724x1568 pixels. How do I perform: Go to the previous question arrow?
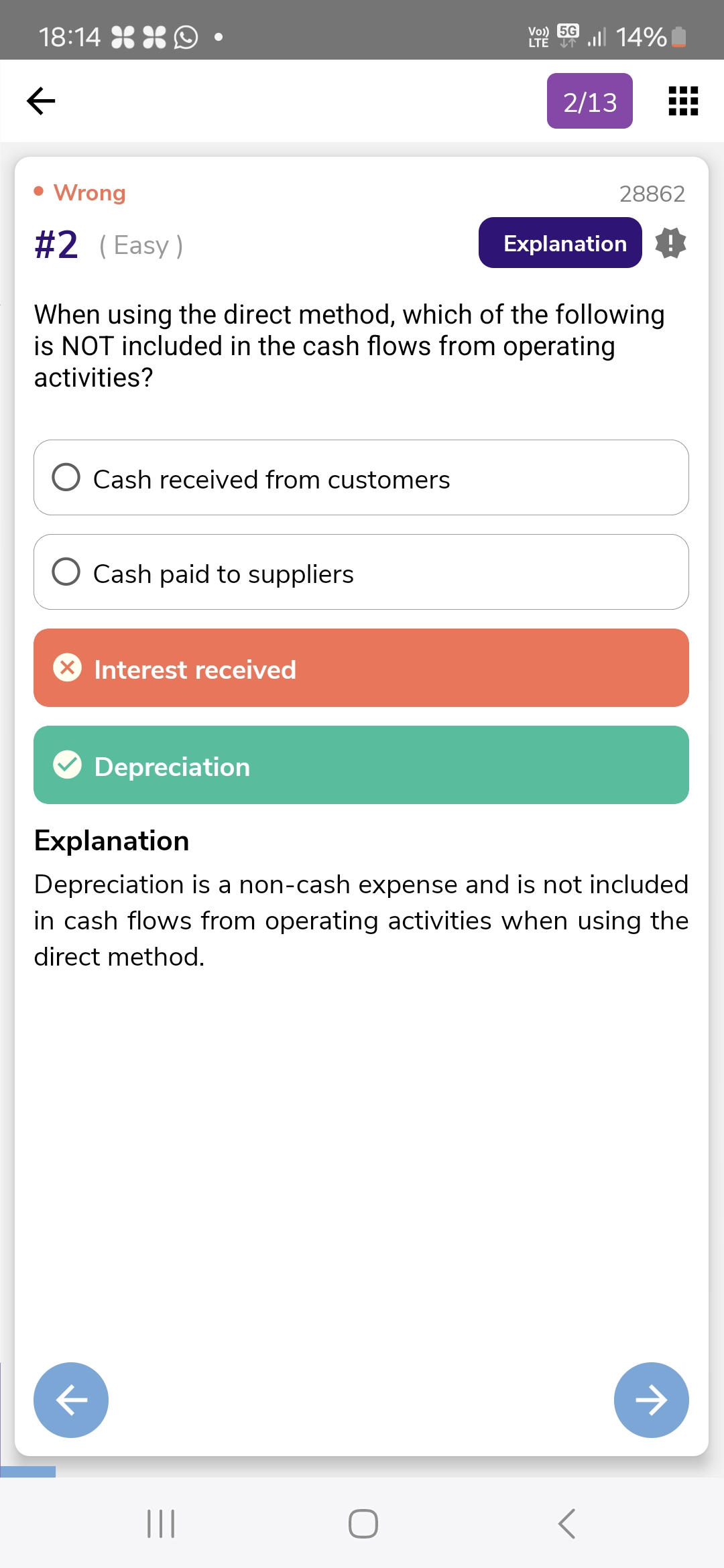click(71, 1399)
